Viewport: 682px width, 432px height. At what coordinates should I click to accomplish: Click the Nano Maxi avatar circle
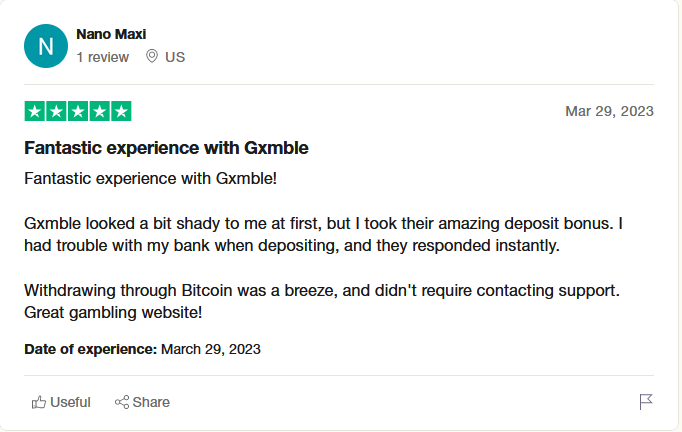[46, 46]
